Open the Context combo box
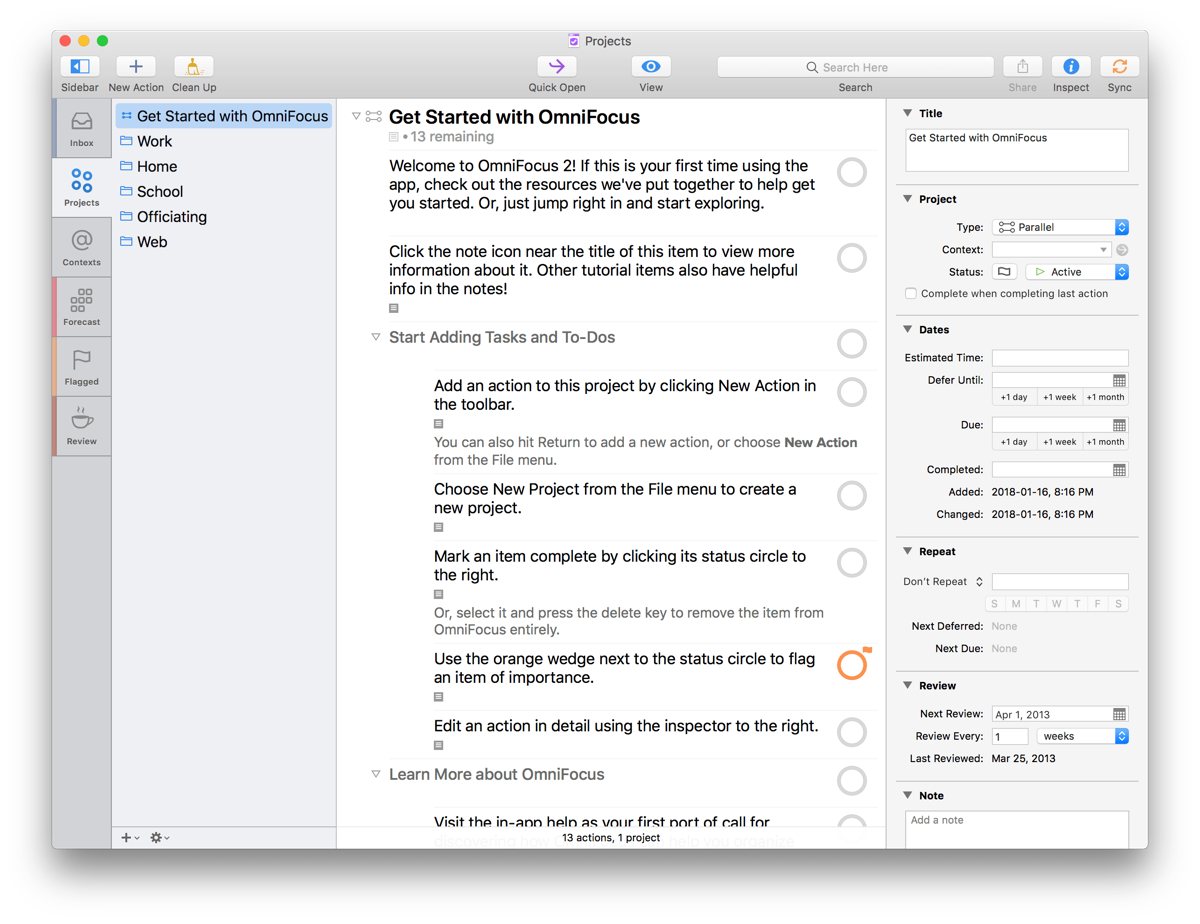1200x924 pixels. coord(1052,250)
